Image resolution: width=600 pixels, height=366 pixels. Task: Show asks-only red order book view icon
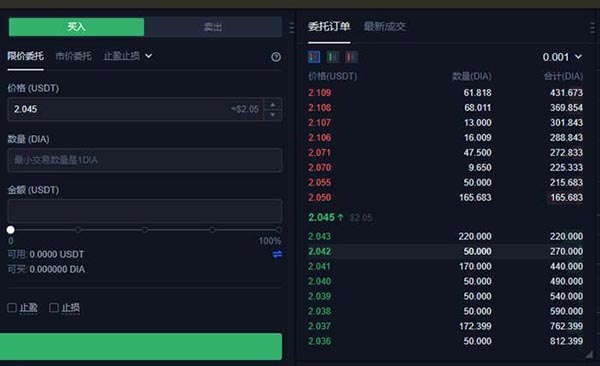coord(351,57)
